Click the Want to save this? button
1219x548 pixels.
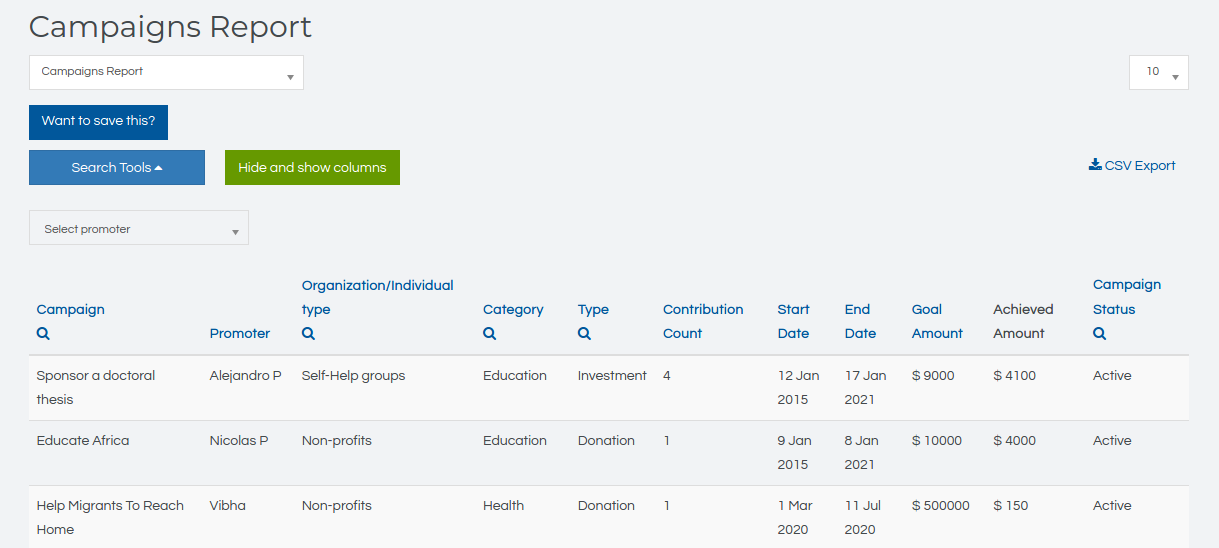pos(98,121)
